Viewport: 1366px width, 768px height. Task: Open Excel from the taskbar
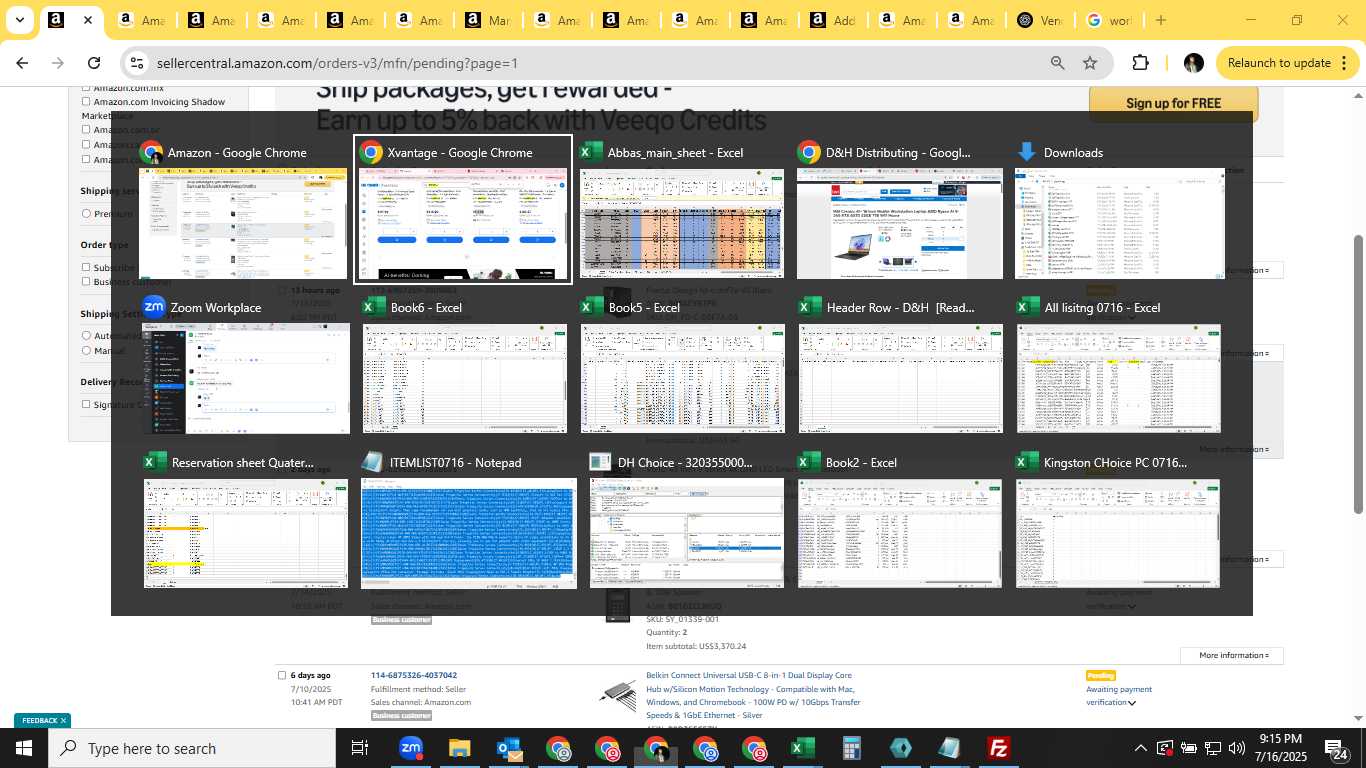802,748
